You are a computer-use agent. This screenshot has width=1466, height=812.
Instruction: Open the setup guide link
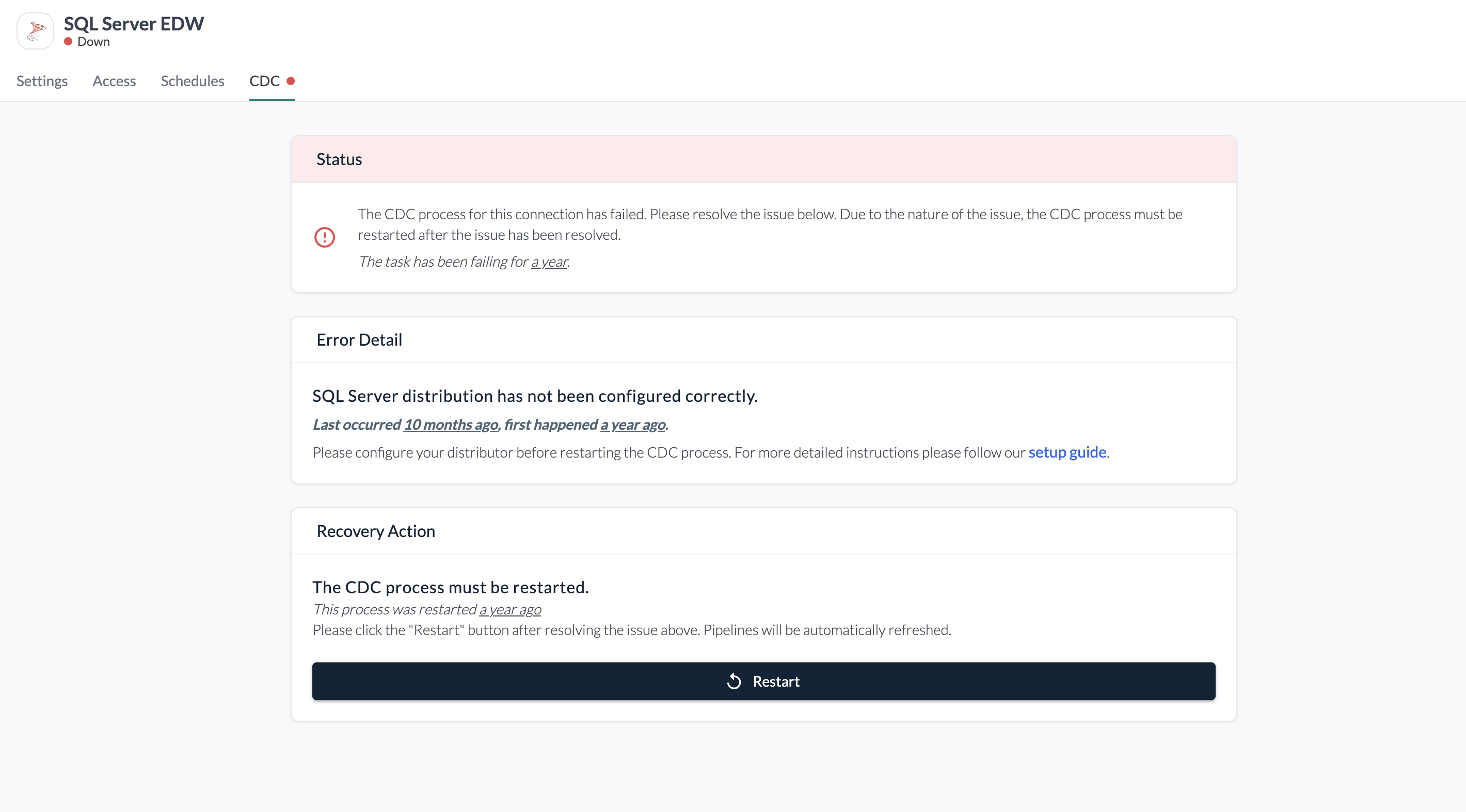tap(1067, 452)
